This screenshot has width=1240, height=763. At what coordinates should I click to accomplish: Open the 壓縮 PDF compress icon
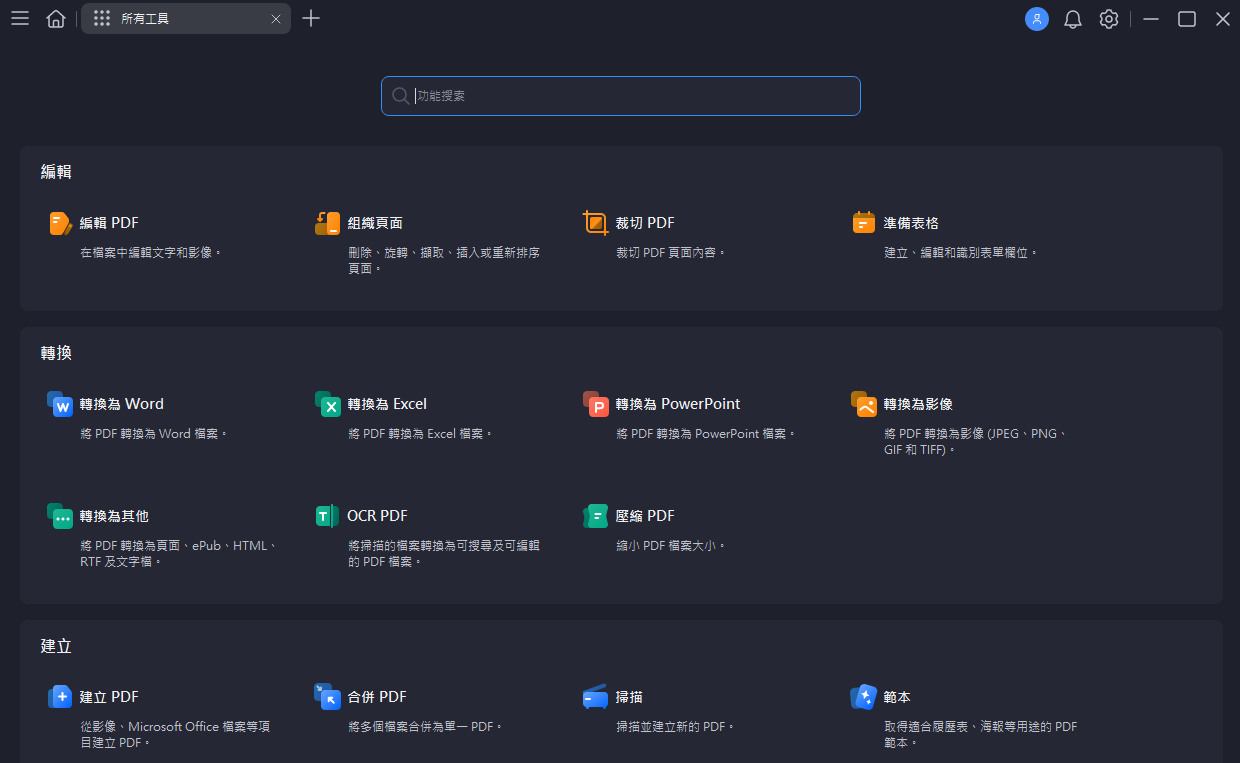pyautogui.click(x=596, y=516)
